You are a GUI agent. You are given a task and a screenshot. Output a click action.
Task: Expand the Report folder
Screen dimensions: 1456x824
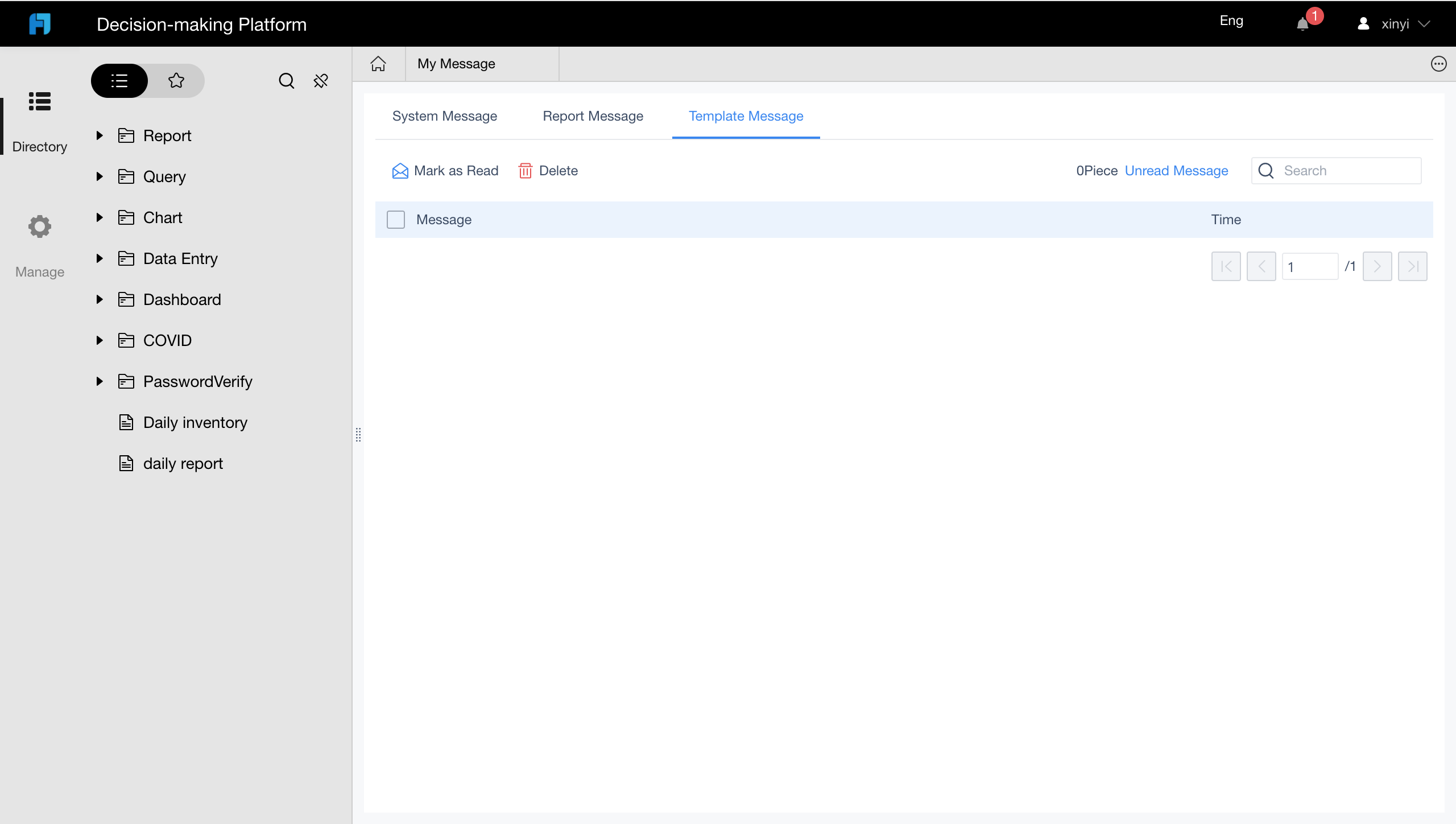pos(100,135)
